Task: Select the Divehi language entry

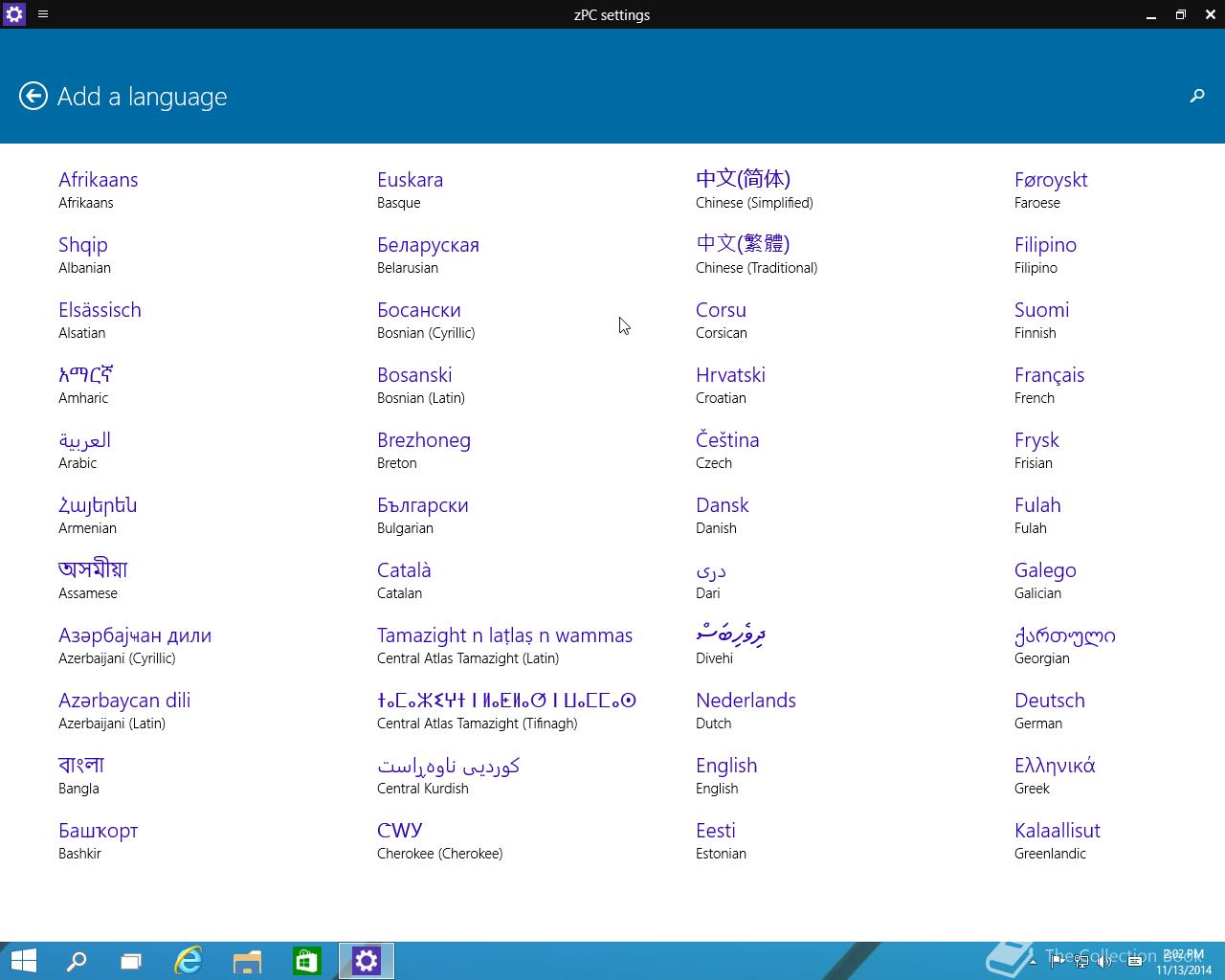Action: (731, 645)
